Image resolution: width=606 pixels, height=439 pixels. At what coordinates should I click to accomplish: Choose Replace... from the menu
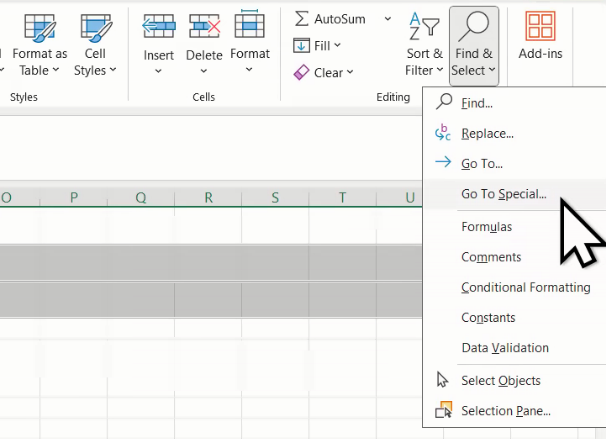(487, 133)
